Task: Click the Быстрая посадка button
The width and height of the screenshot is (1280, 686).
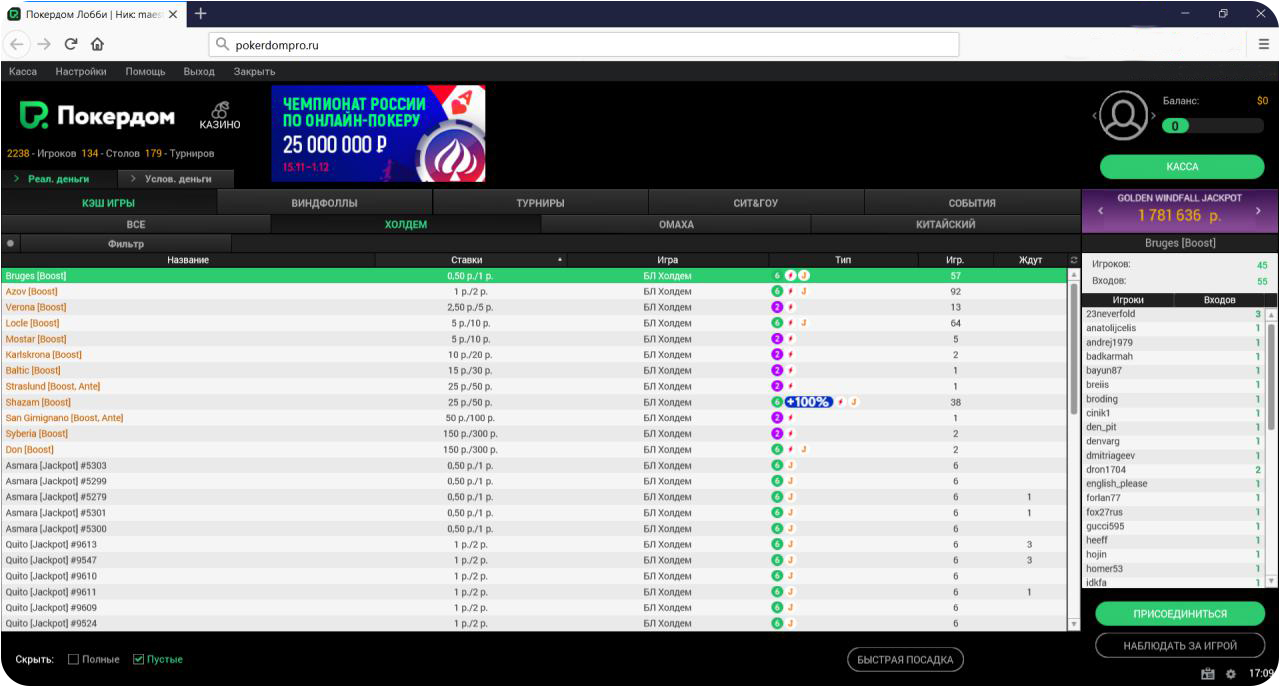Action: [x=906, y=660]
